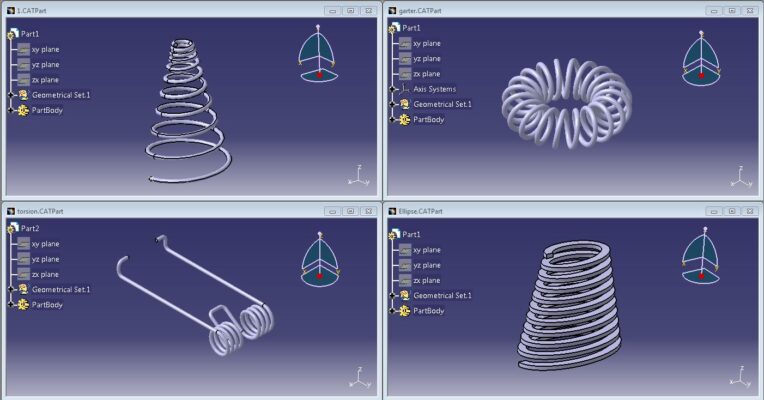The width and height of the screenshot is (764, 400).
Task: Click the Geometrical Set.1 icon in 1.CATPart tree
Action: pyautogui.click(x=22, y=95)
